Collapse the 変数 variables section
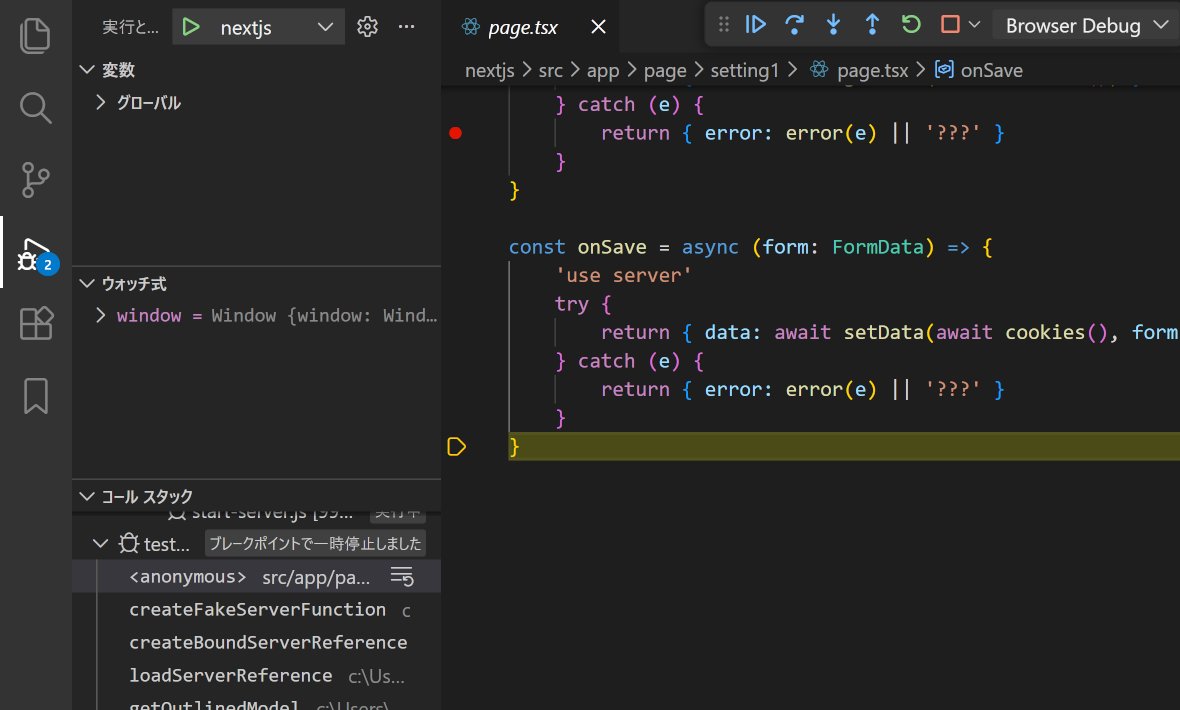The width and height of the screenshot is (1180, 710). pos(87,69)
